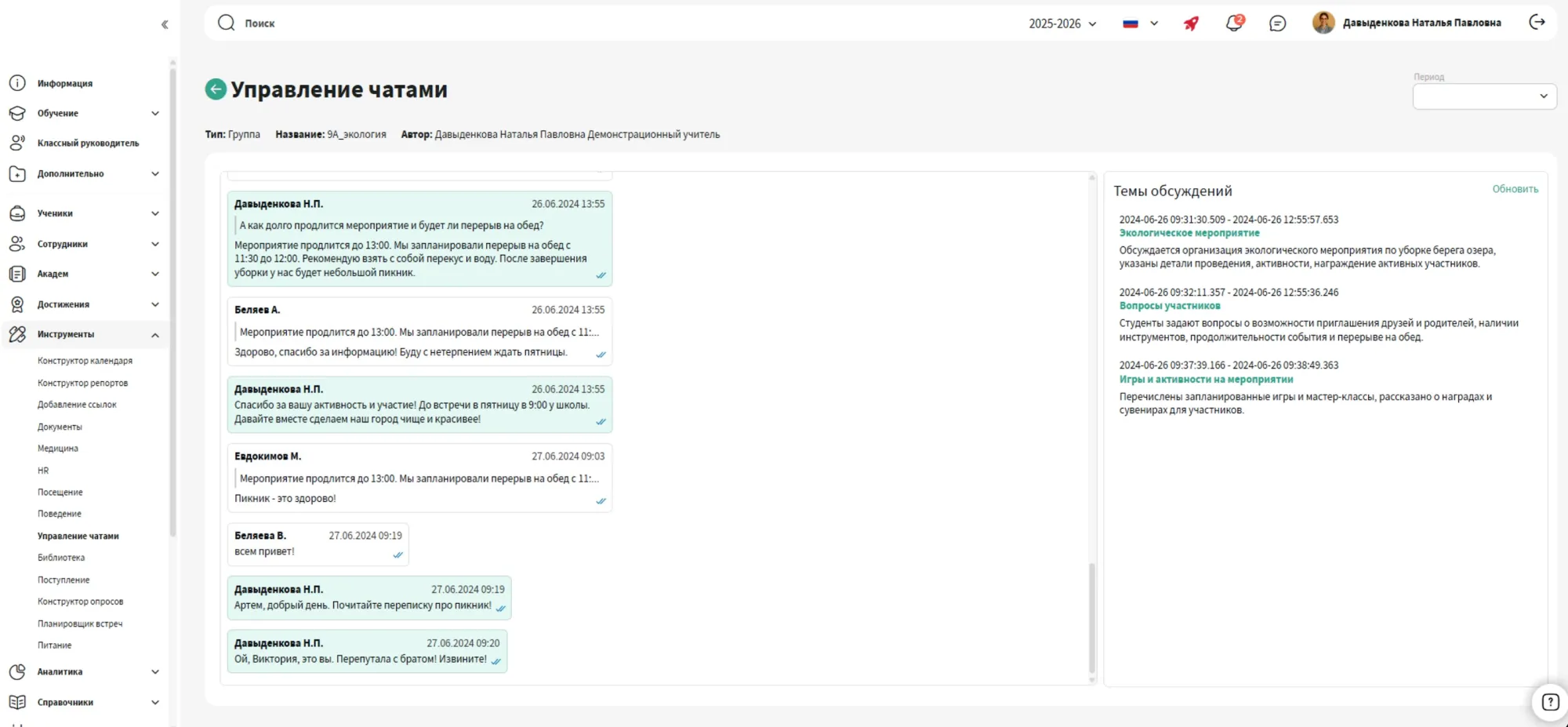Image resolution: width=1568 pixels, height=727 pixels.
Task: Click the Ученики icon
Action: tap(17, 213)
